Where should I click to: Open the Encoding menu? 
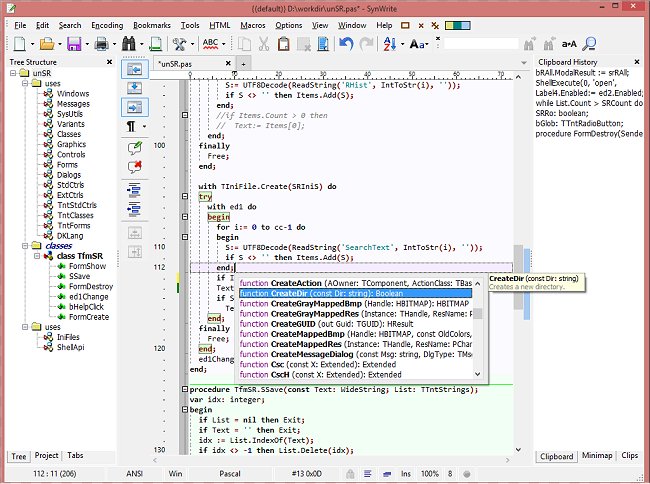pyautogui.click(x=106, y=24)
